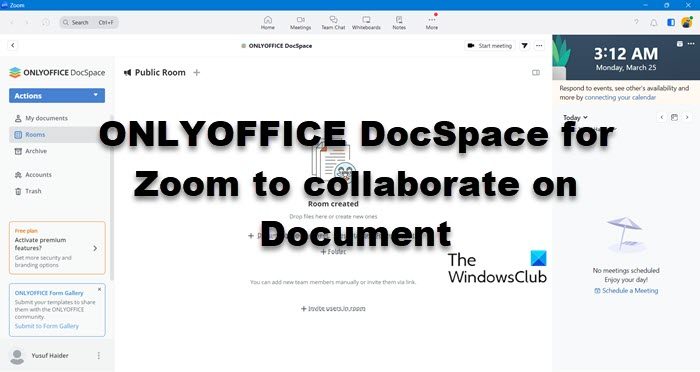Click Invite users in room link

[333, 309]
